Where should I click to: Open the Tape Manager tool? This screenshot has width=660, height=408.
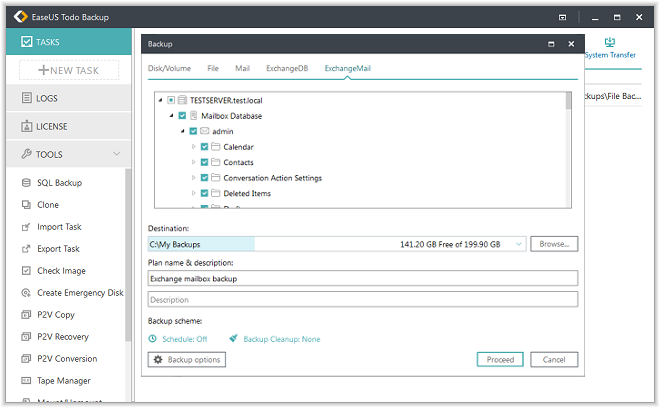coord(63,381)
